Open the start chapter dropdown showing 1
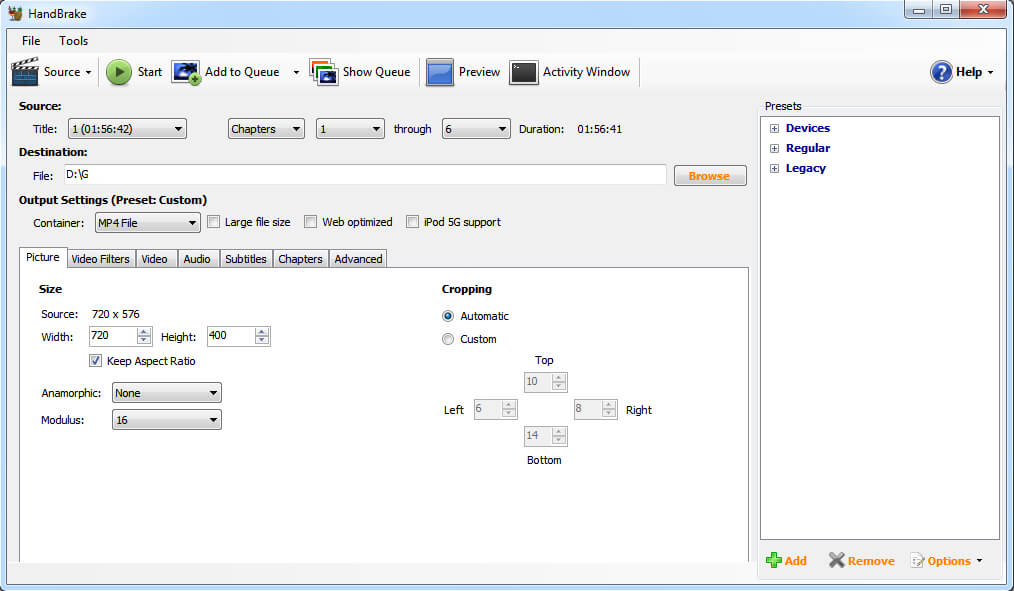 coord(350,129)
